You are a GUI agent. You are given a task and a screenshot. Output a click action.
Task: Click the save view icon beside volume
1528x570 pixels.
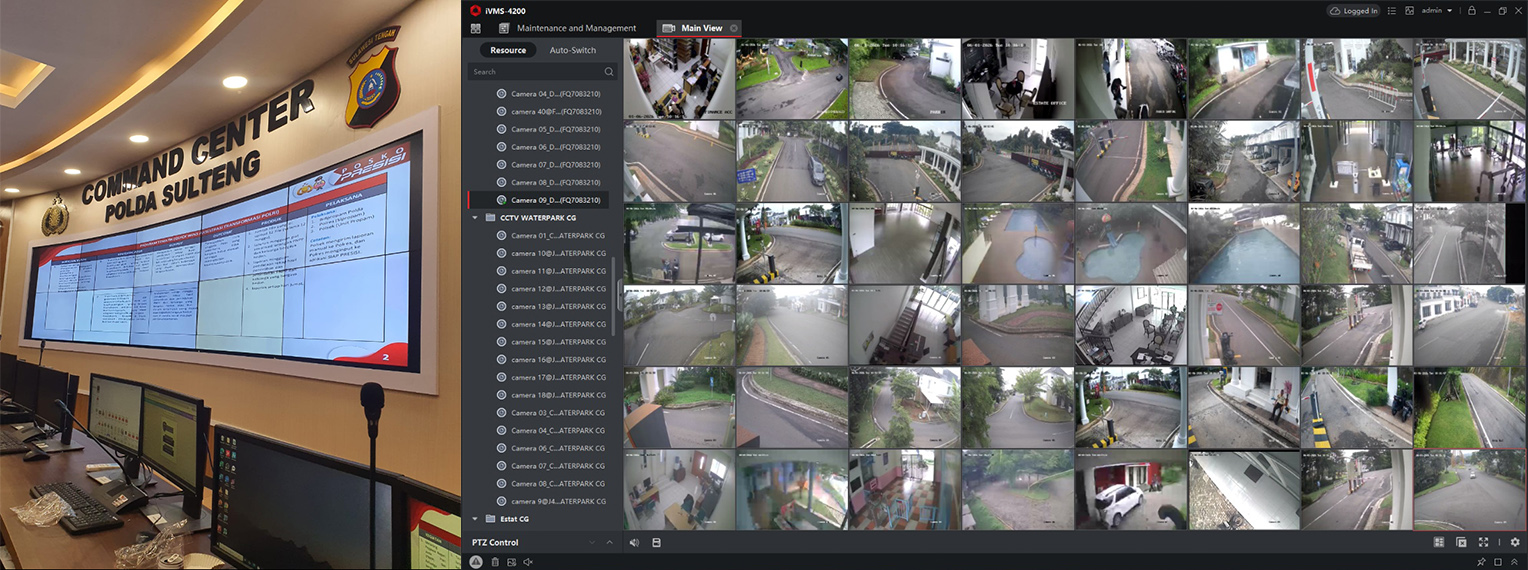click(656, 542)
